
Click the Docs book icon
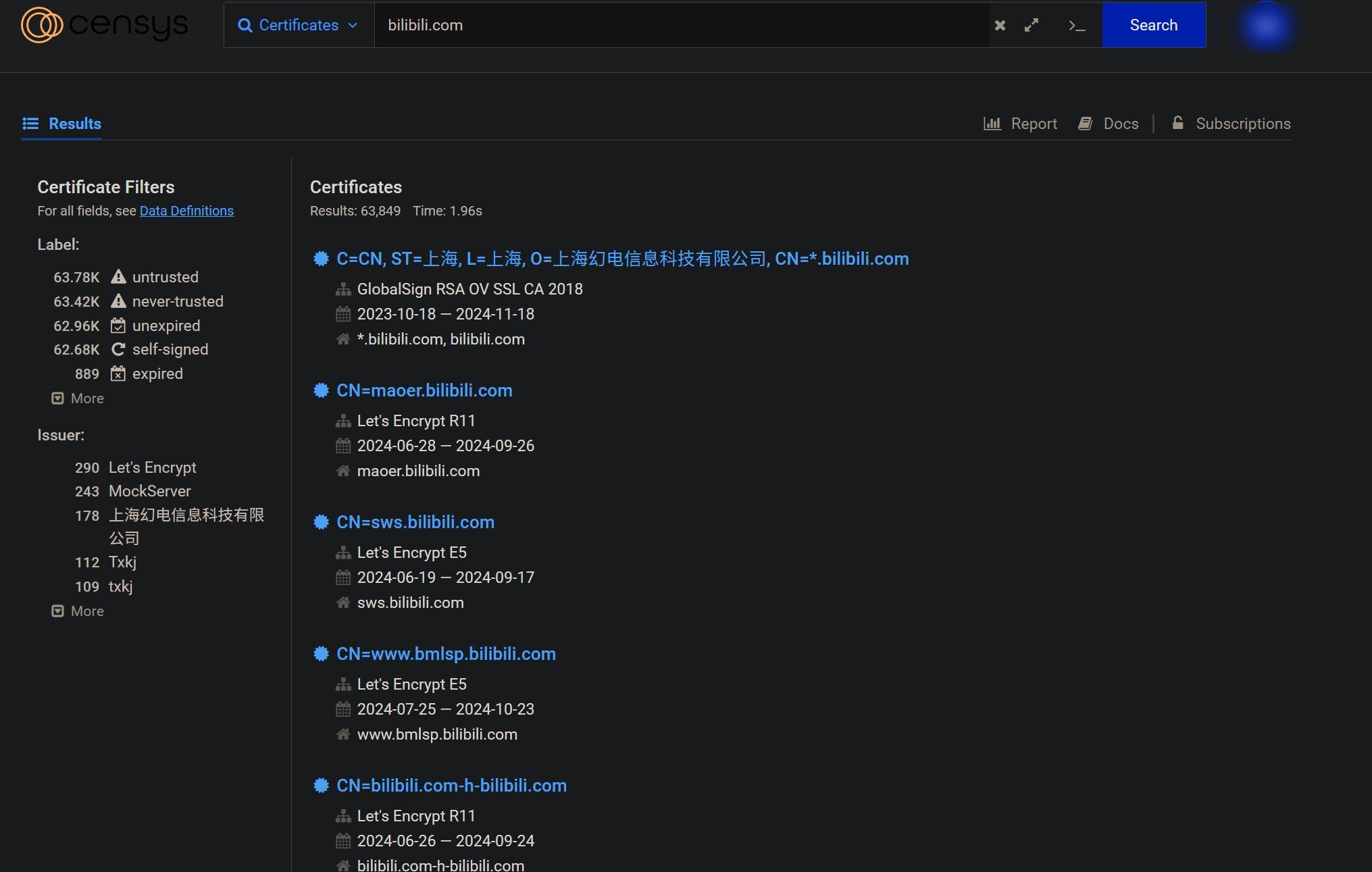pyautogui.click(x=1085, y=124)
